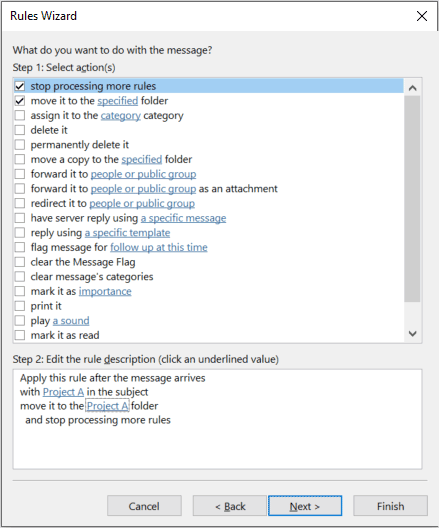Click Finish to complete the rule

[391, 506]
